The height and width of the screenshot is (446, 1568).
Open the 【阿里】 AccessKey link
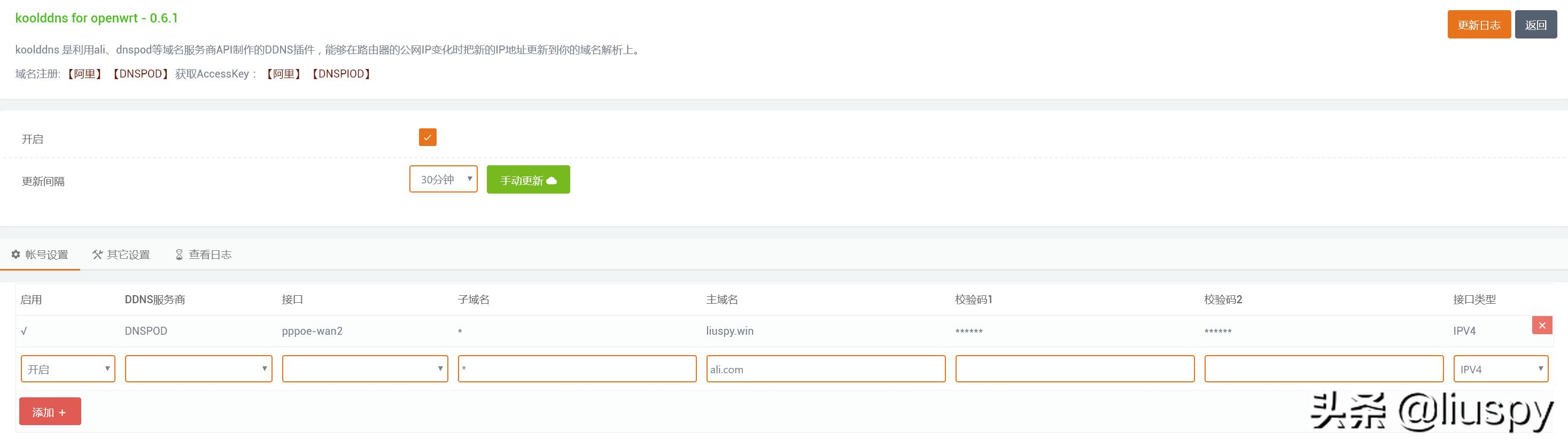point(283,74)
